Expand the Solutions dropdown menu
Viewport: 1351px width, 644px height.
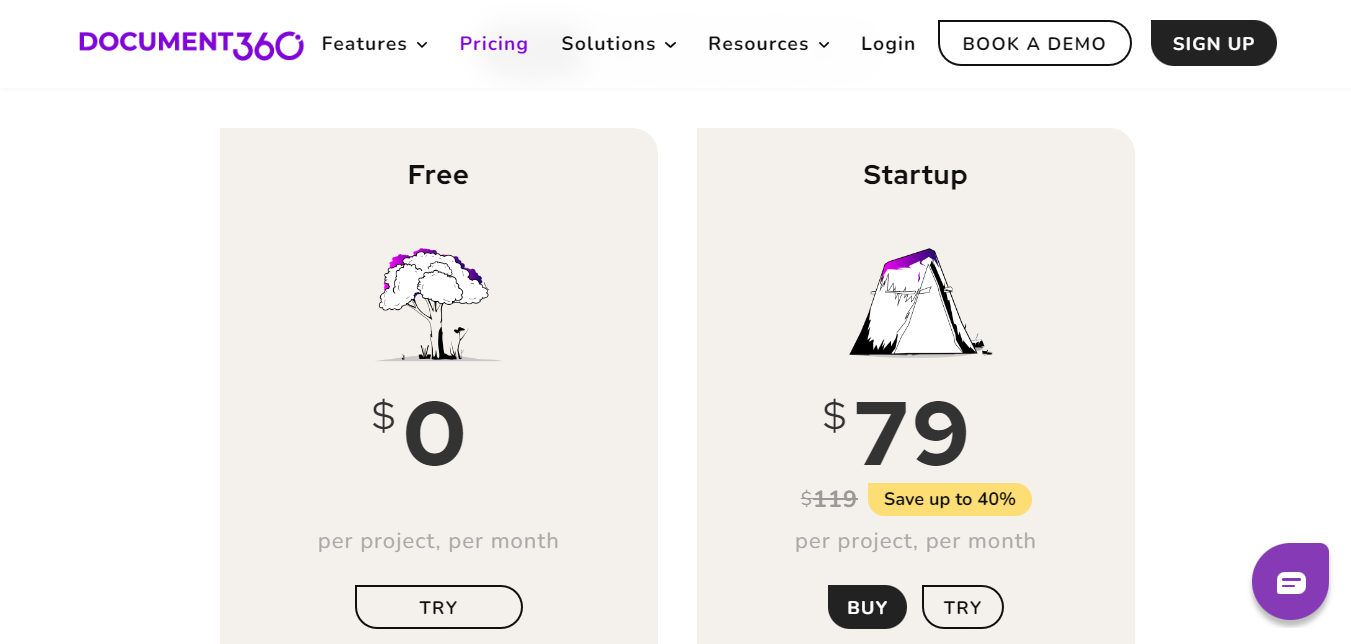(618, 44)
